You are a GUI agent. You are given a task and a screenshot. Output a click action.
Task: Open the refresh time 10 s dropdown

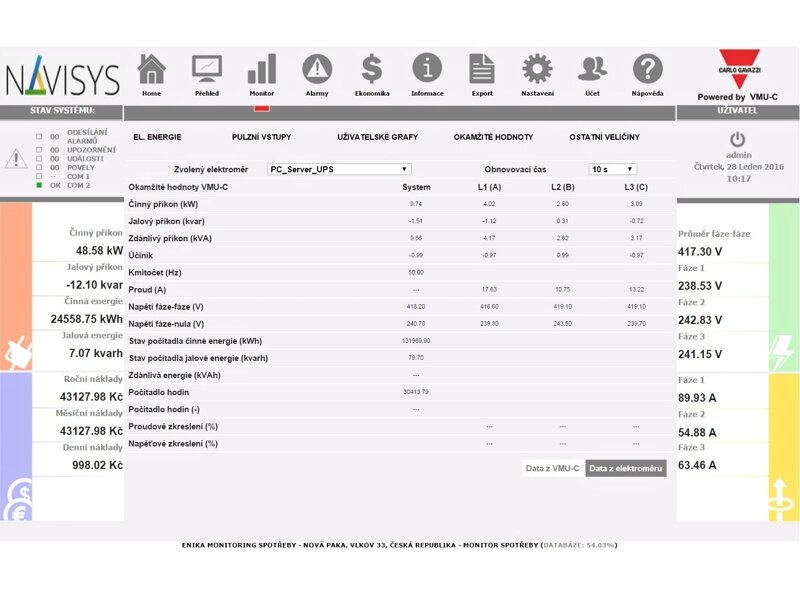612,169
